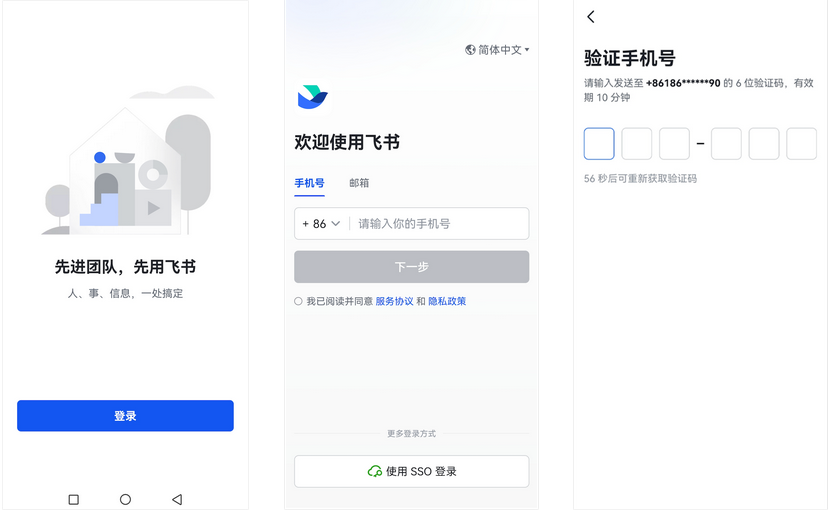
Task: Open the 隐私政策 link
Action: (447, 301)
